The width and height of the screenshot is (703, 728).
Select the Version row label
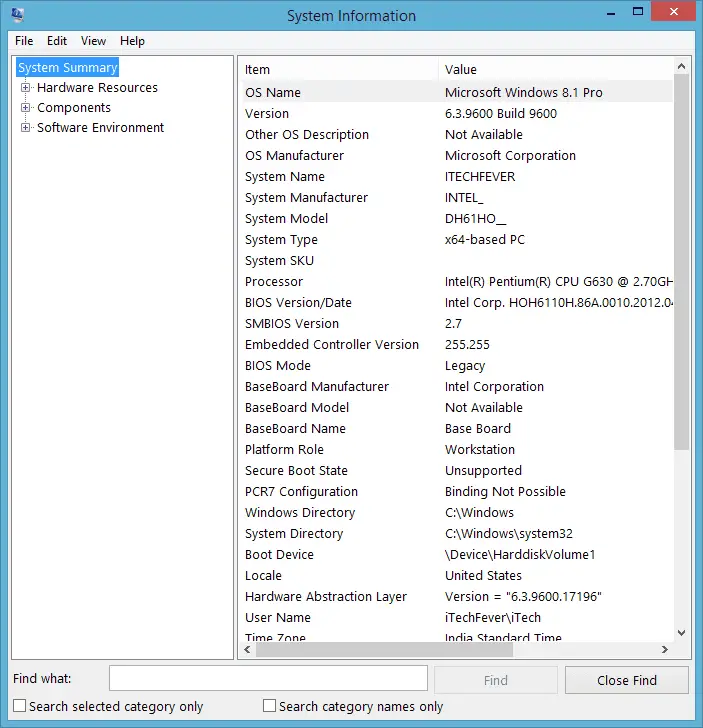267,113
